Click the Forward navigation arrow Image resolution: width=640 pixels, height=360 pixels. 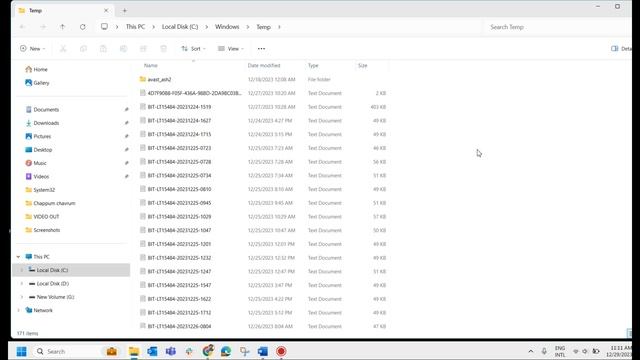(43, 27)
